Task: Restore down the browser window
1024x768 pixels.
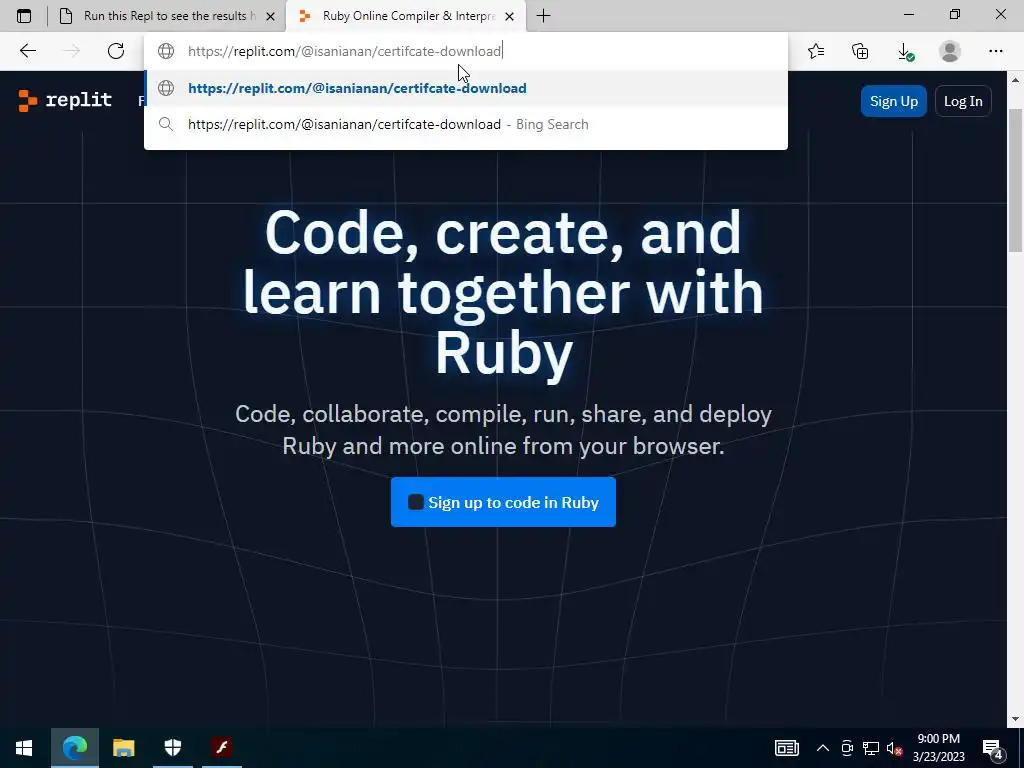Action: pyautogui.click(x=955, y=15)
